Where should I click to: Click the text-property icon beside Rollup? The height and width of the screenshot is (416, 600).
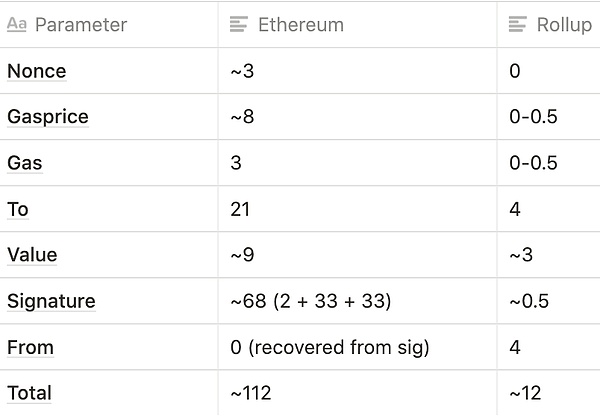click(518, 25)
